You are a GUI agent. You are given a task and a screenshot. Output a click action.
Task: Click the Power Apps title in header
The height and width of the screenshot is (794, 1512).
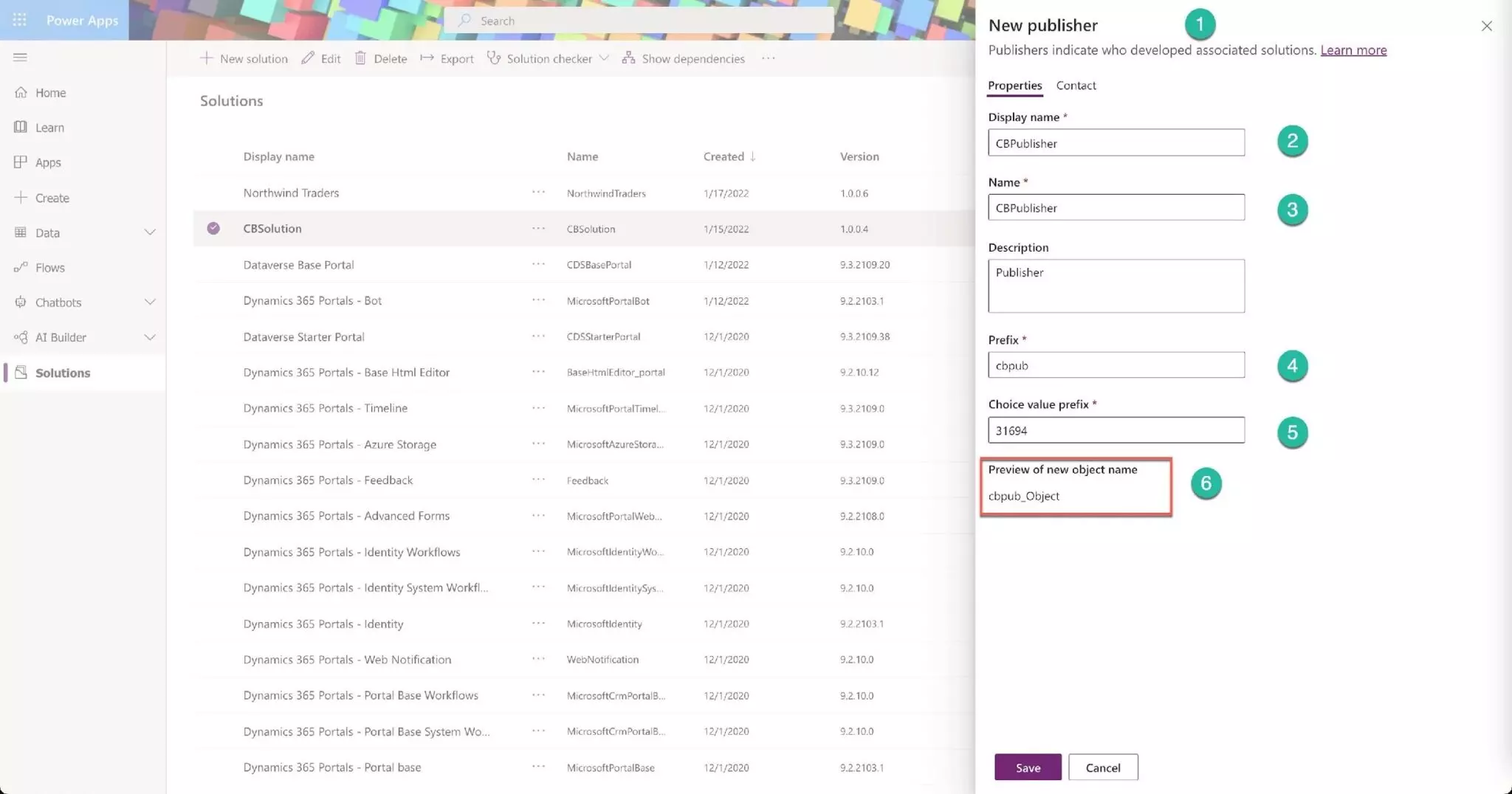coord(82,20)
